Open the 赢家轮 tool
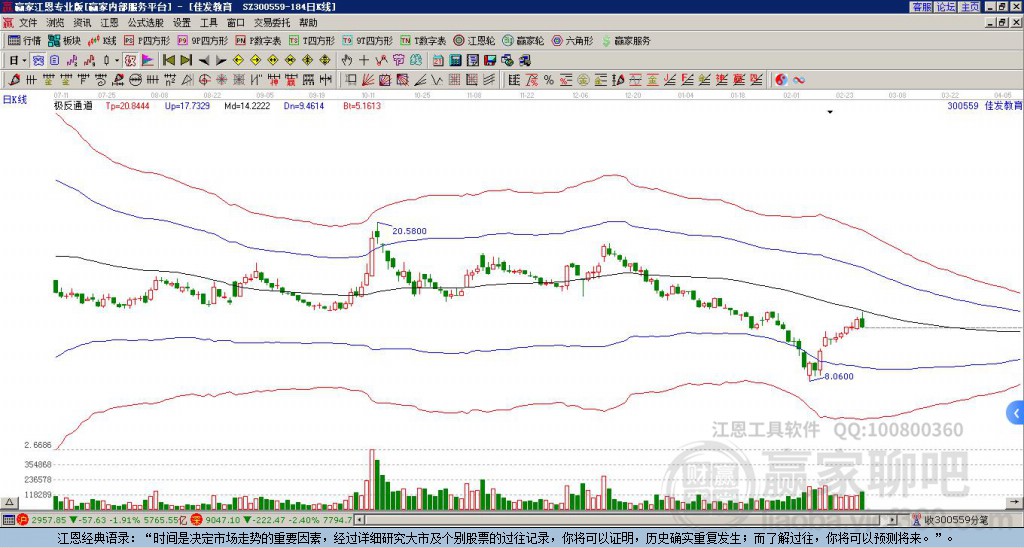 tap(523, 40)
